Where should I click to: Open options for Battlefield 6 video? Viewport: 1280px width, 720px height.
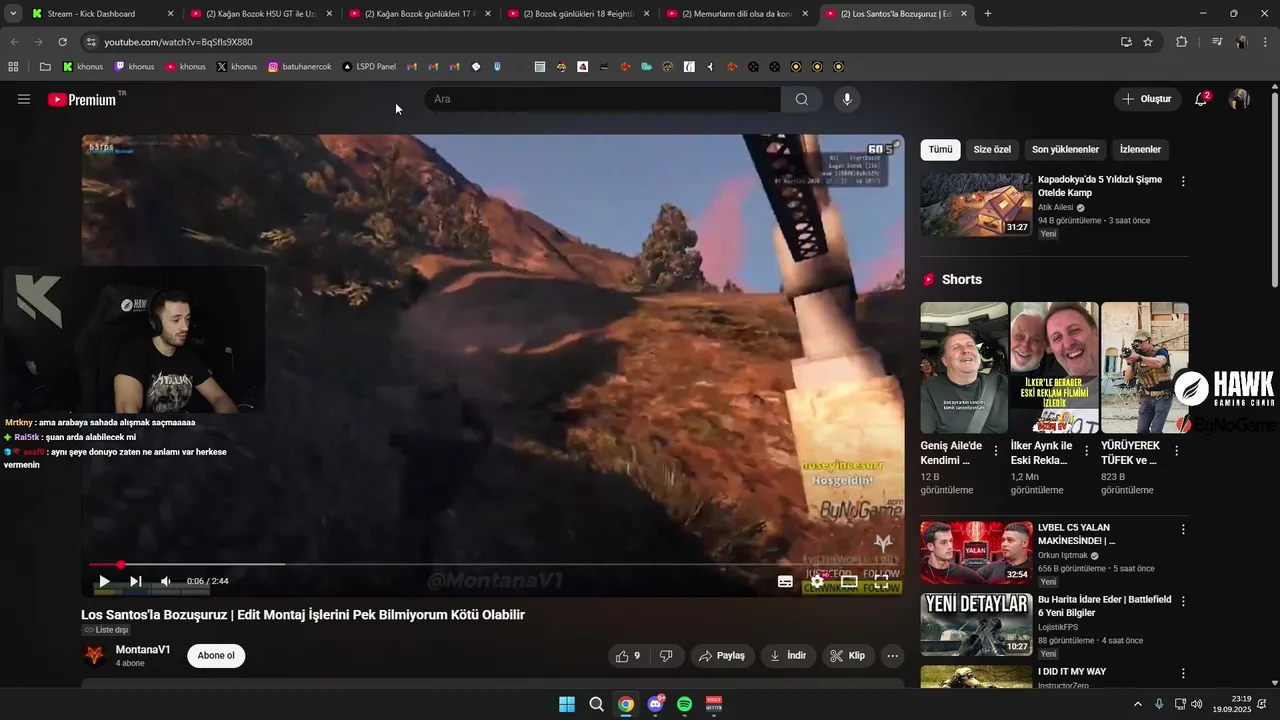point(1183,601)
